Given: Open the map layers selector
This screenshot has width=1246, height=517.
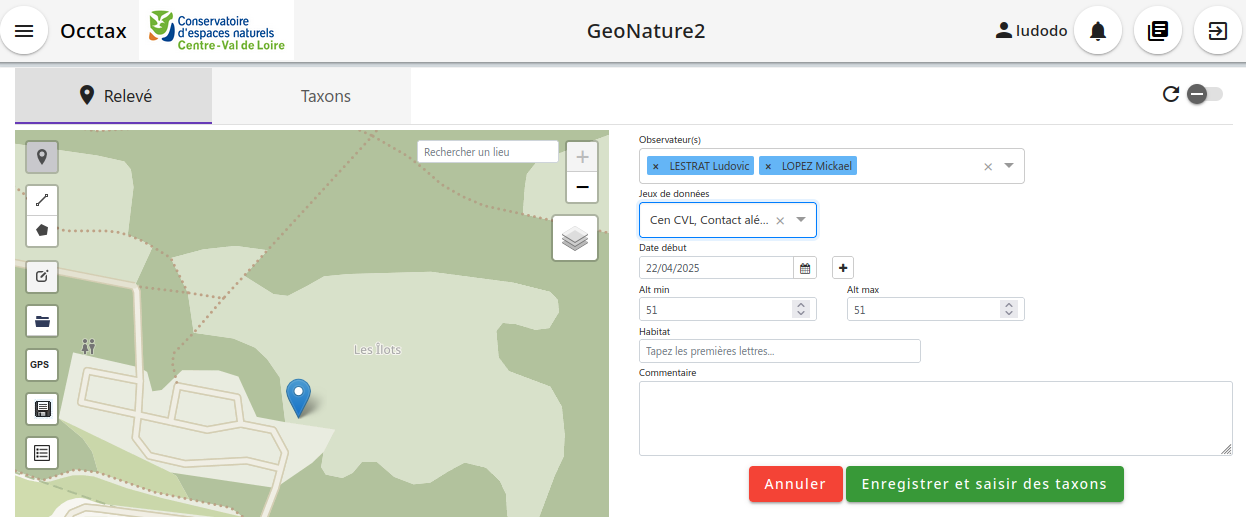Looking at the screenshot, I should coord(575,238).
